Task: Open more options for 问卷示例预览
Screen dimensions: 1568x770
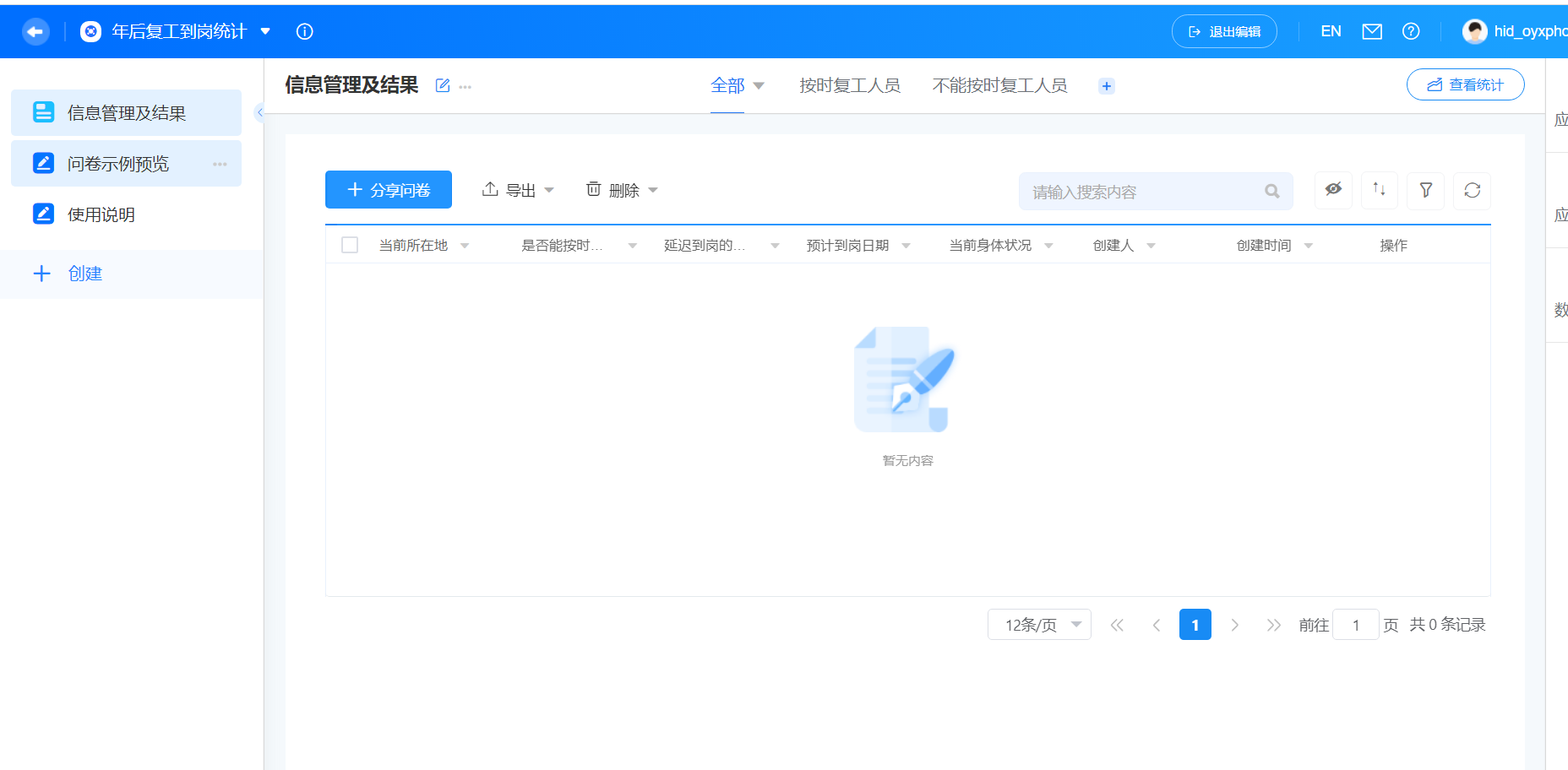Action: [x=220, y=164]
